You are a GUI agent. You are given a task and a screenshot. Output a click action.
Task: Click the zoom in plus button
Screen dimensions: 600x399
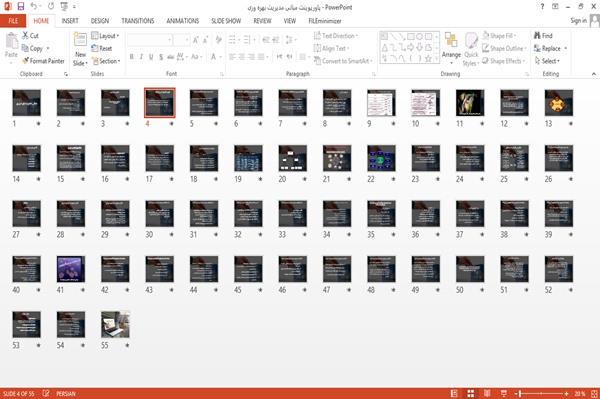point(566,393)
